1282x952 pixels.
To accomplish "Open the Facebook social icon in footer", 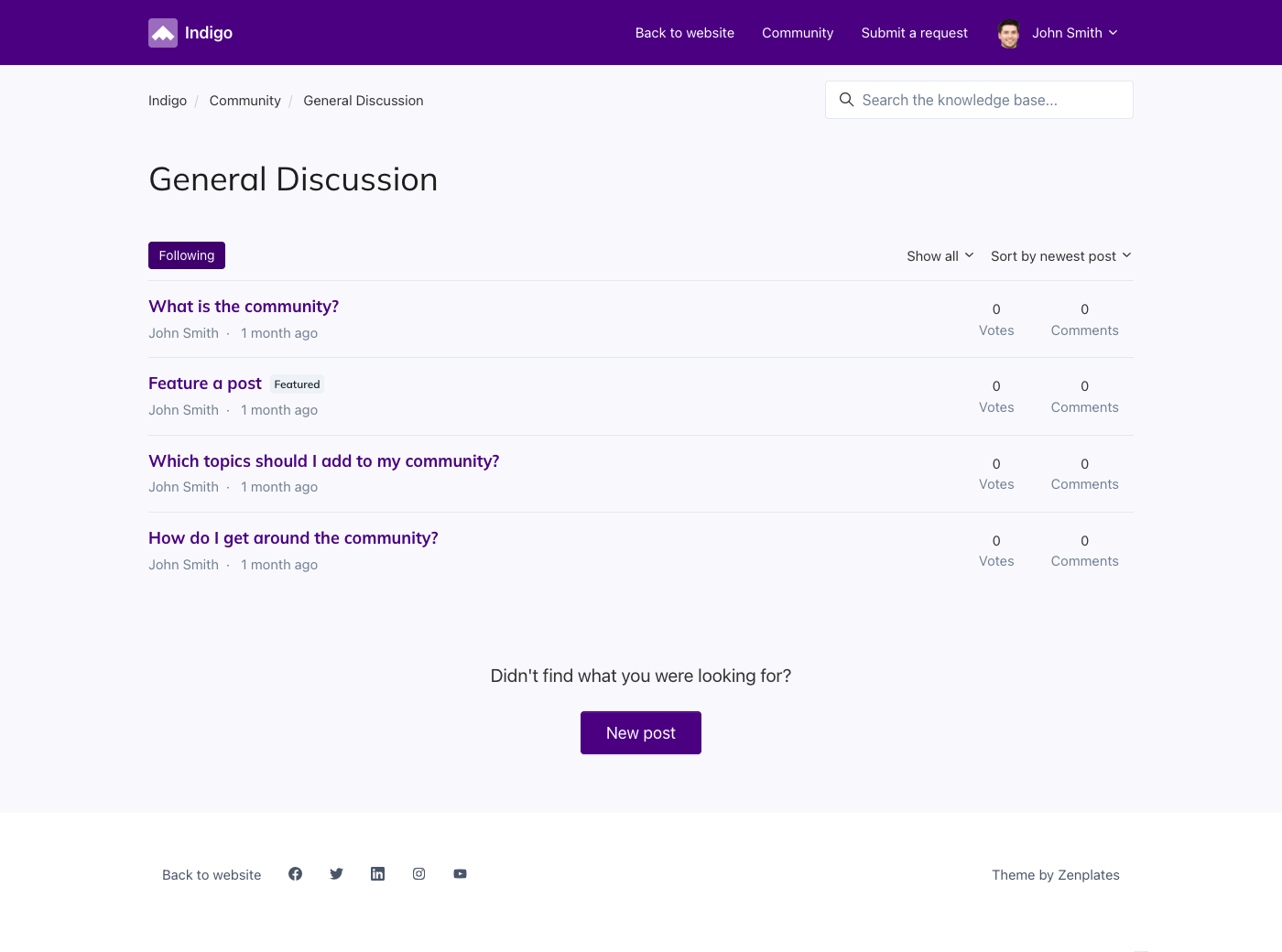I will 295,874.
